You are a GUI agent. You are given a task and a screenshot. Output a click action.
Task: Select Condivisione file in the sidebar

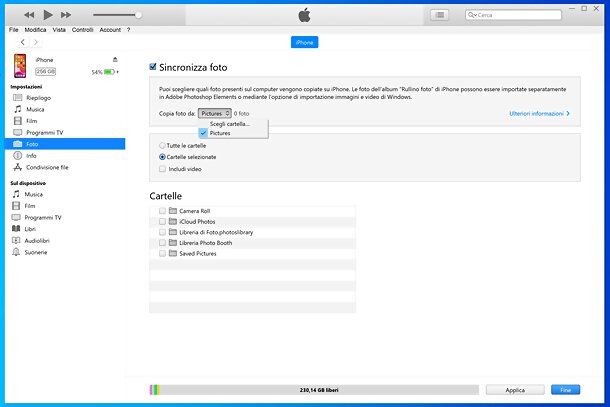tap(47, 167)
